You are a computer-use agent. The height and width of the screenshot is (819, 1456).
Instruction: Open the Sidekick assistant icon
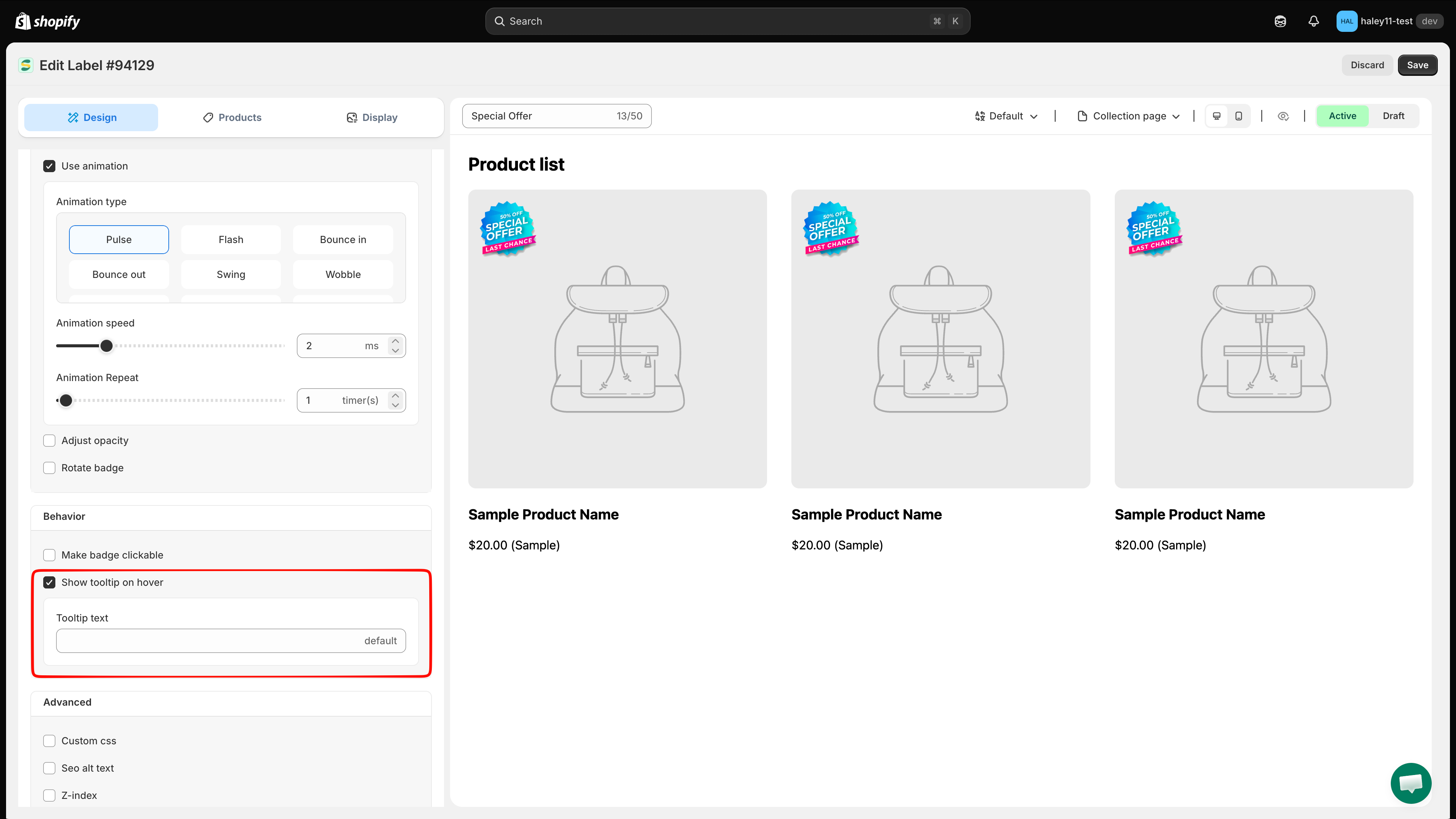click(x=1280, y=21)
